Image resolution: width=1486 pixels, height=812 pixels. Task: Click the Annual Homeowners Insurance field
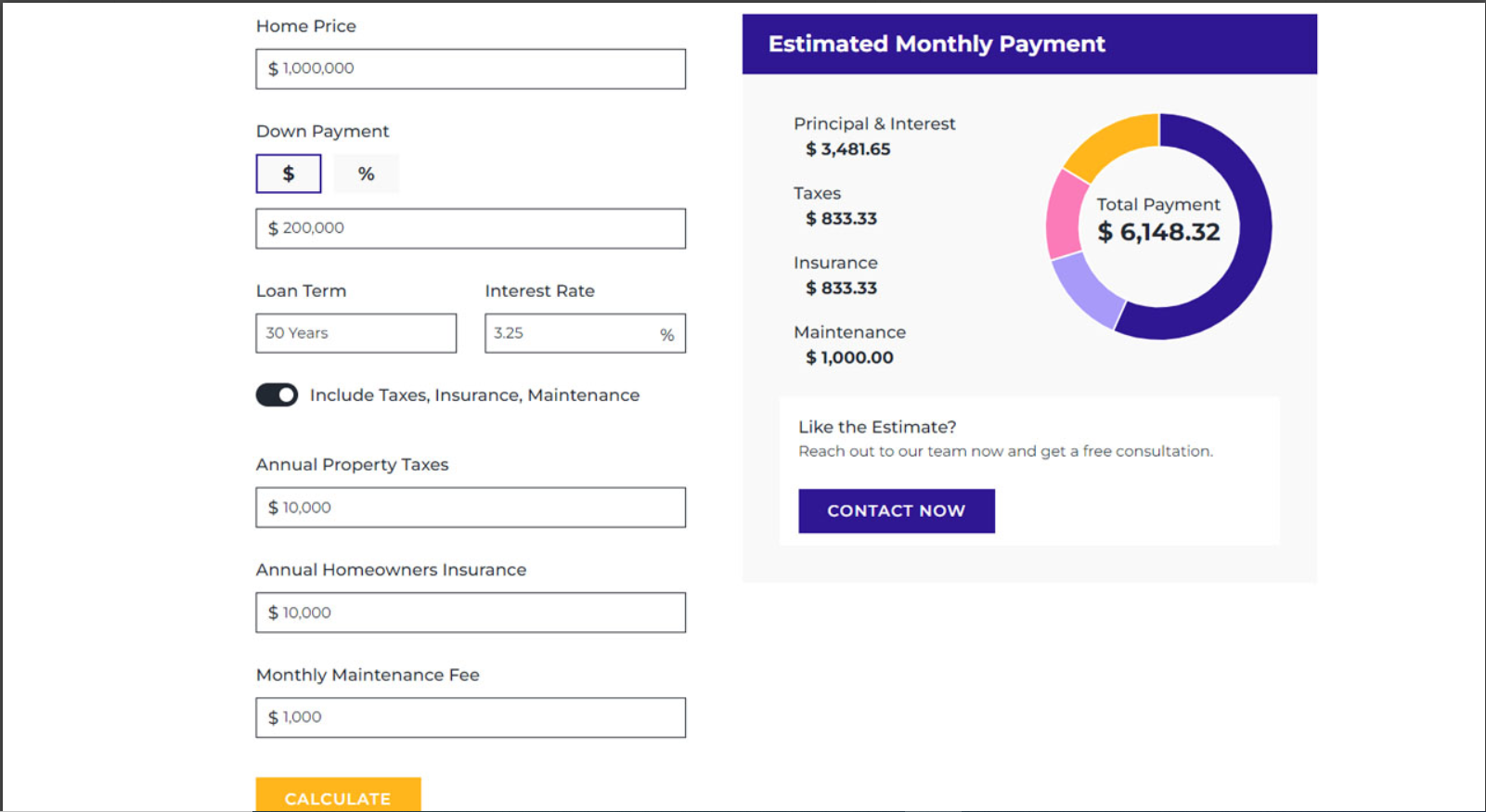pyautogui.click(x=471, y=612)
